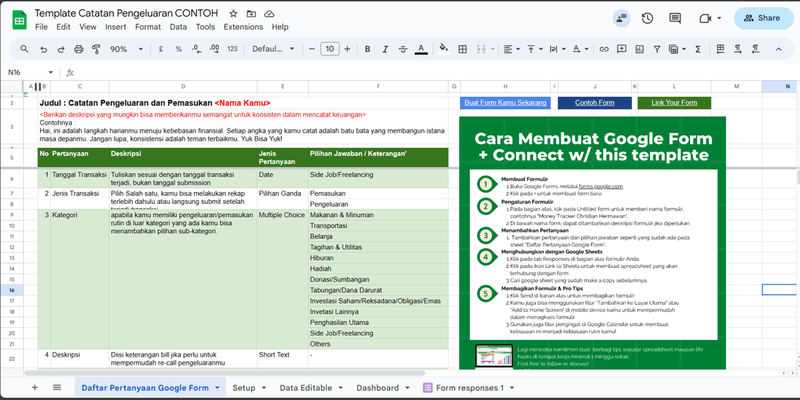
Task: Increase the font size
Action: [x=347, y=49]
